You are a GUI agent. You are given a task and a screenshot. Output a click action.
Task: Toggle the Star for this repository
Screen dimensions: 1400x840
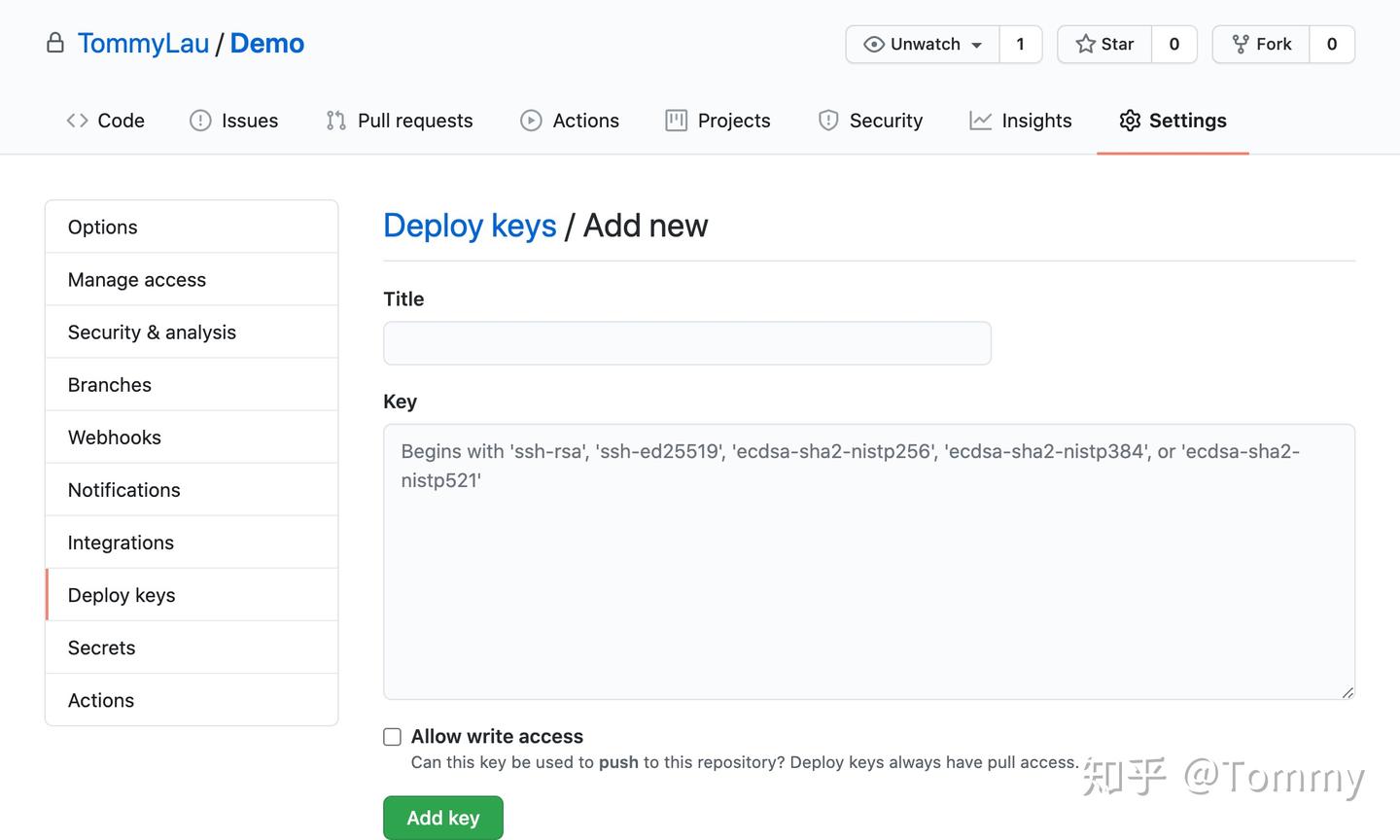pyautogui.click(x=1104, y=44)
